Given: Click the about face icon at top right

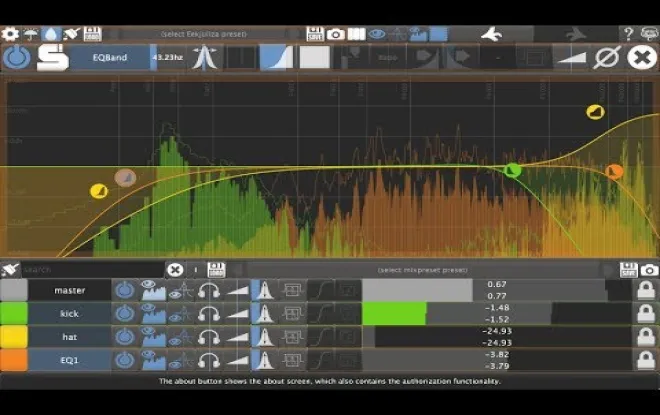Looking at the screenshot, I should 649,34.
